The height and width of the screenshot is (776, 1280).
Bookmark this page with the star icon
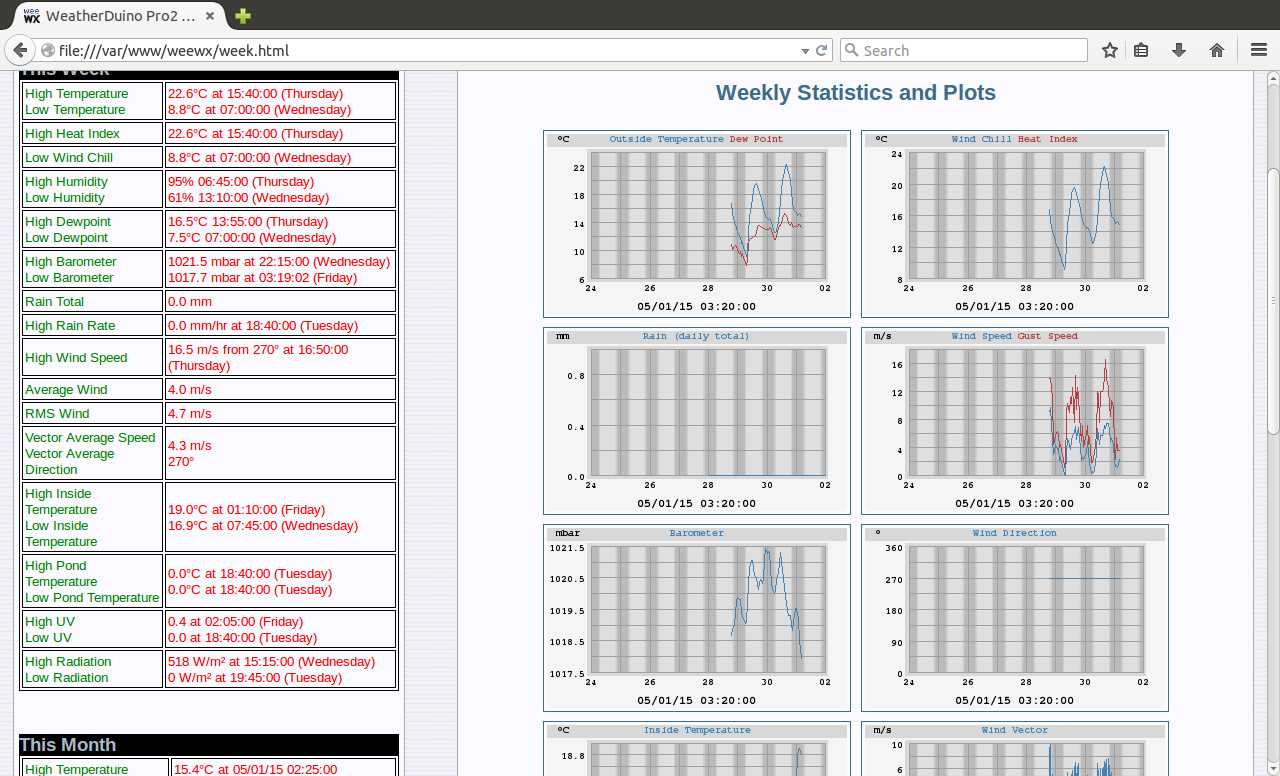[x=1109, y=50]
